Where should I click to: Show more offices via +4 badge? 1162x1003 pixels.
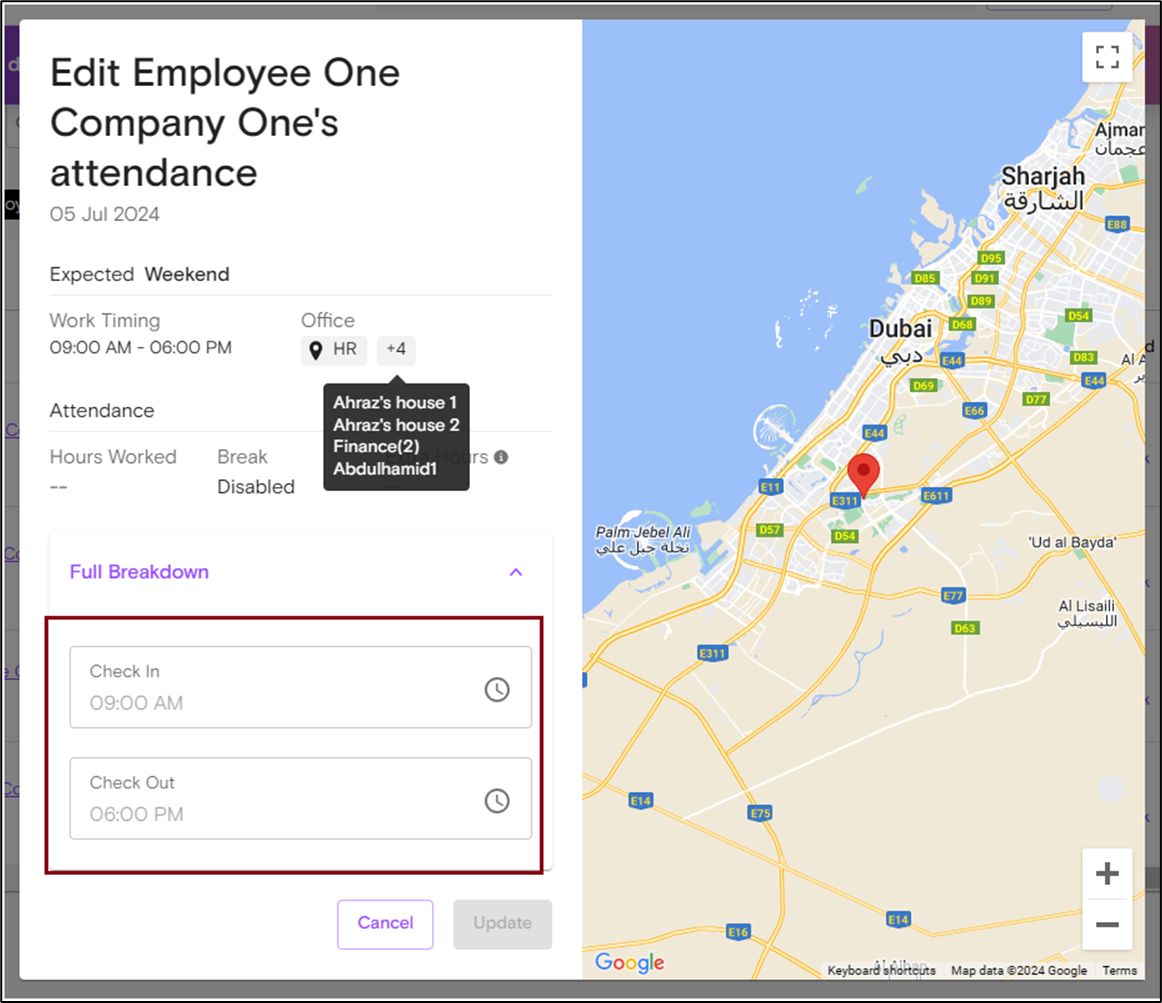396,350
